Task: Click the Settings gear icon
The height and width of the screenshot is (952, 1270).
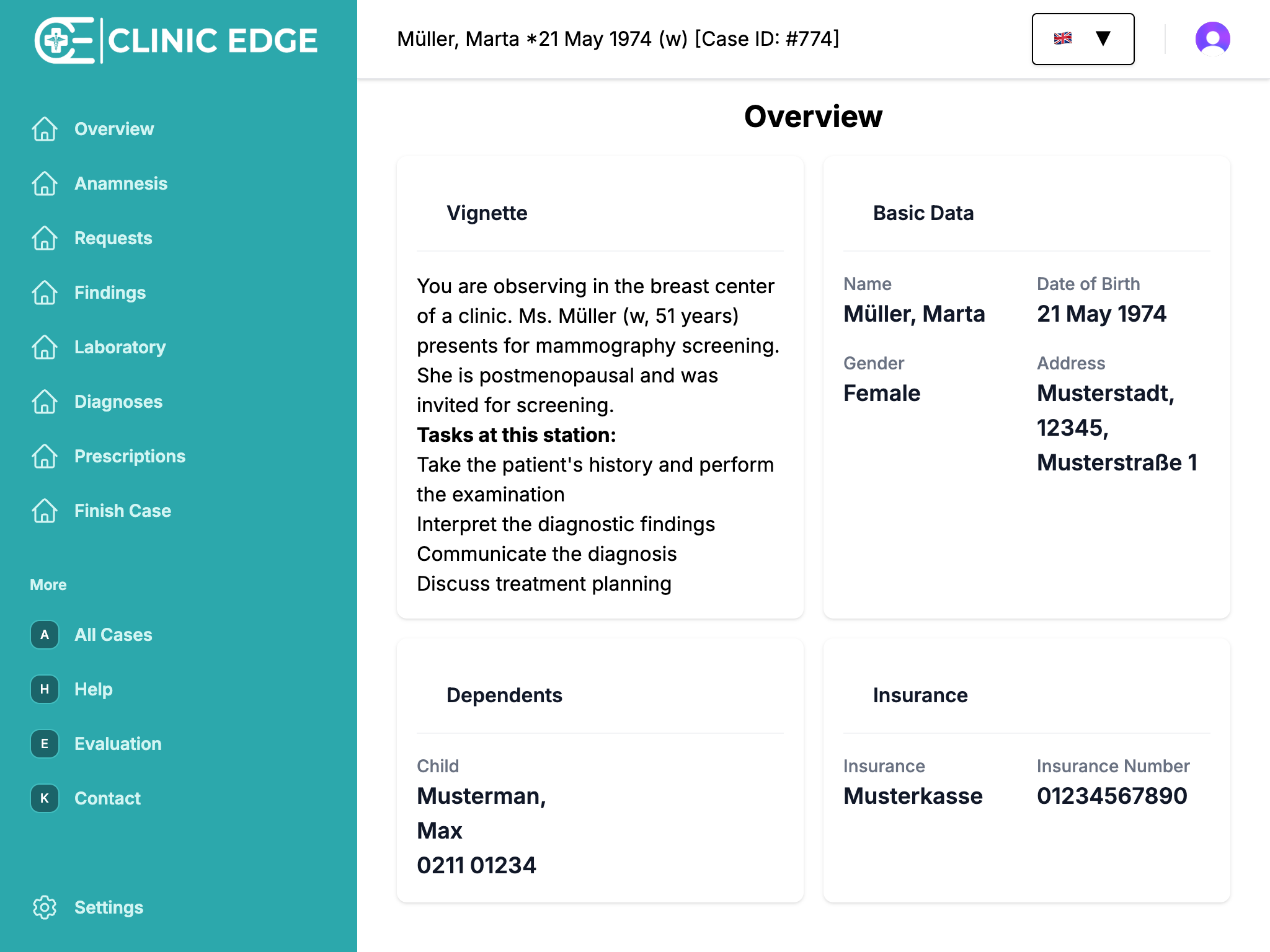Action: [45, 907]
